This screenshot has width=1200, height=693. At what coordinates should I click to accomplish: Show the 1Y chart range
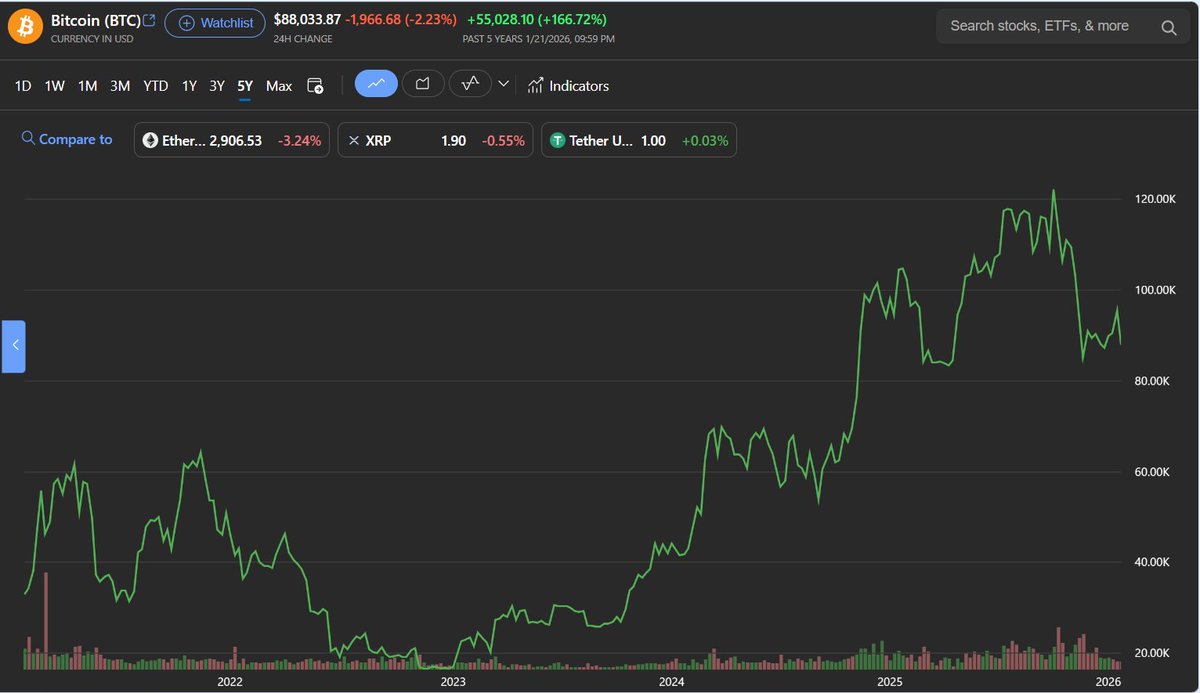(189, 86)
